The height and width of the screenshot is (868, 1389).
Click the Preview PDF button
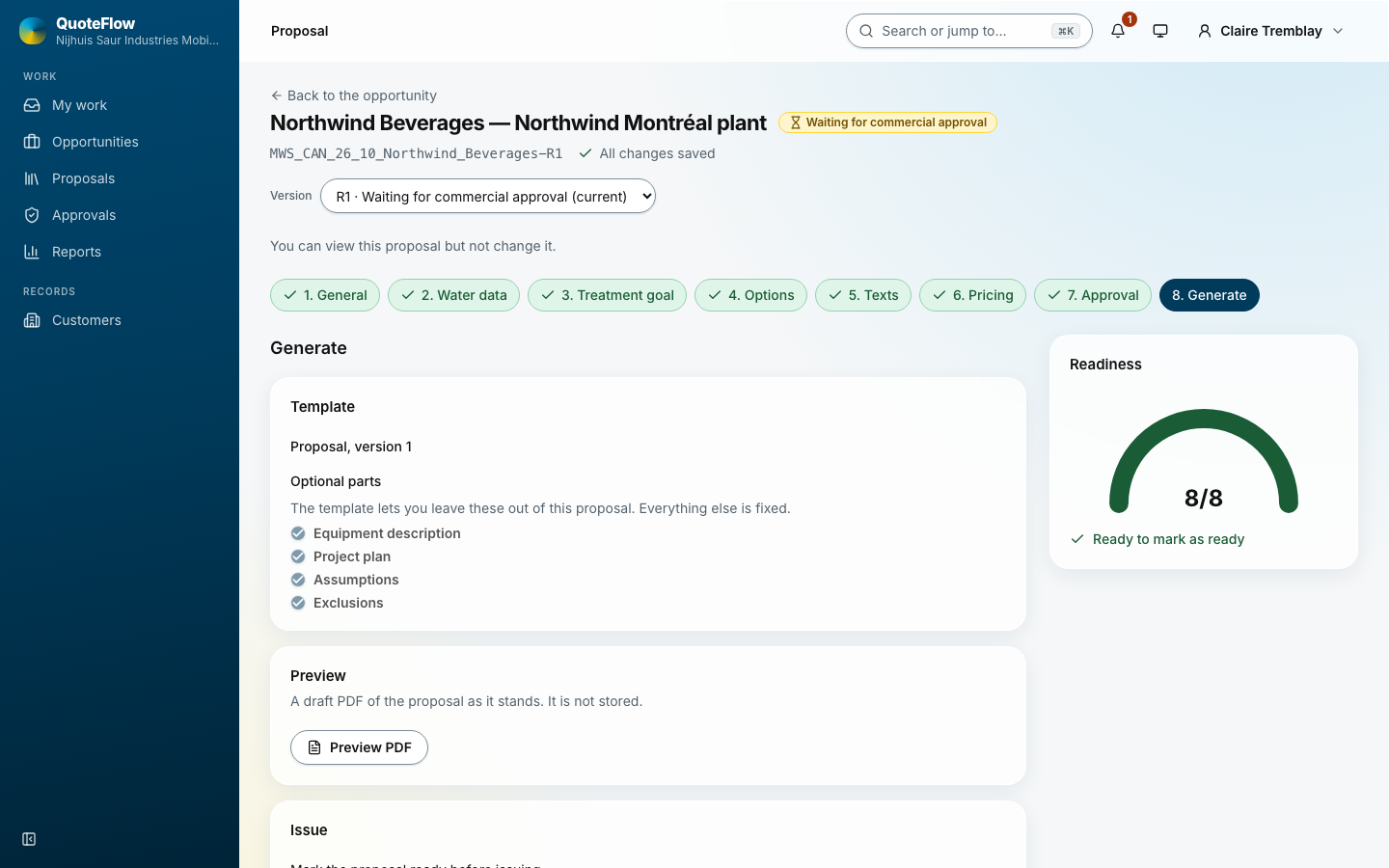coord(359,747)
